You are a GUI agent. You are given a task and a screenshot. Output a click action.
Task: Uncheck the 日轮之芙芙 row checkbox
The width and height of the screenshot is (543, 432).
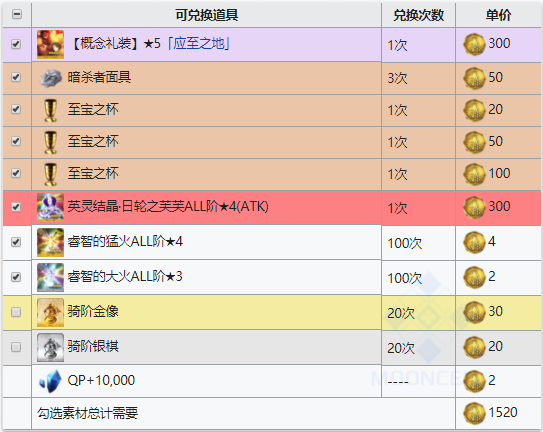tap(16, 207)
